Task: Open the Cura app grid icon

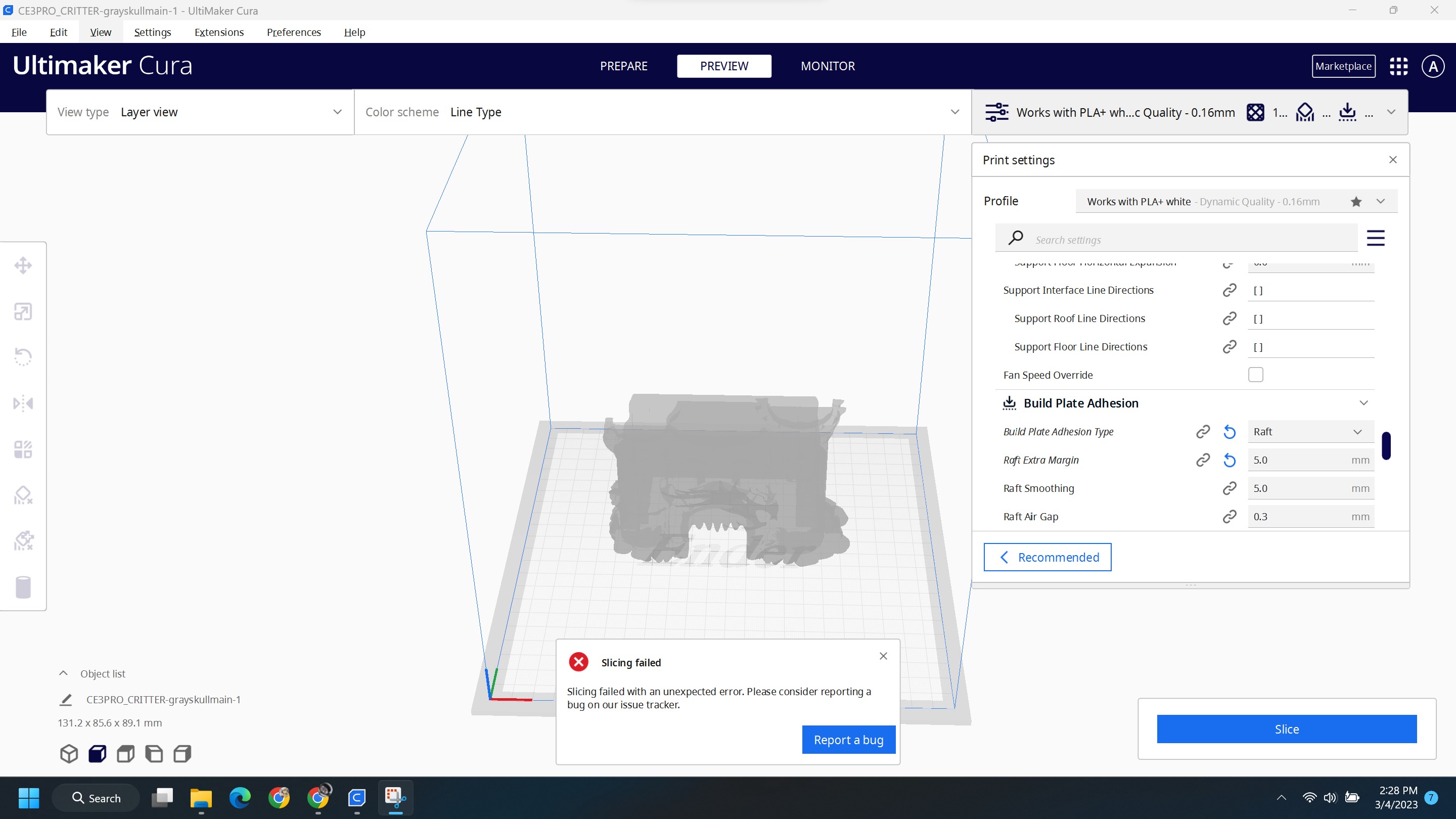Action: (x=1398, y=66)
